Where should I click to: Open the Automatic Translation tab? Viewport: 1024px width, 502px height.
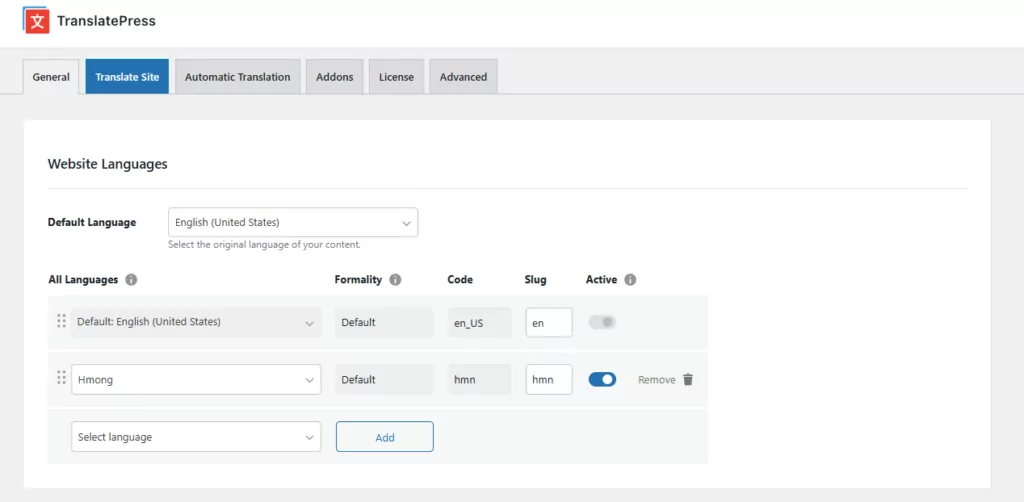tap(238, 76)
